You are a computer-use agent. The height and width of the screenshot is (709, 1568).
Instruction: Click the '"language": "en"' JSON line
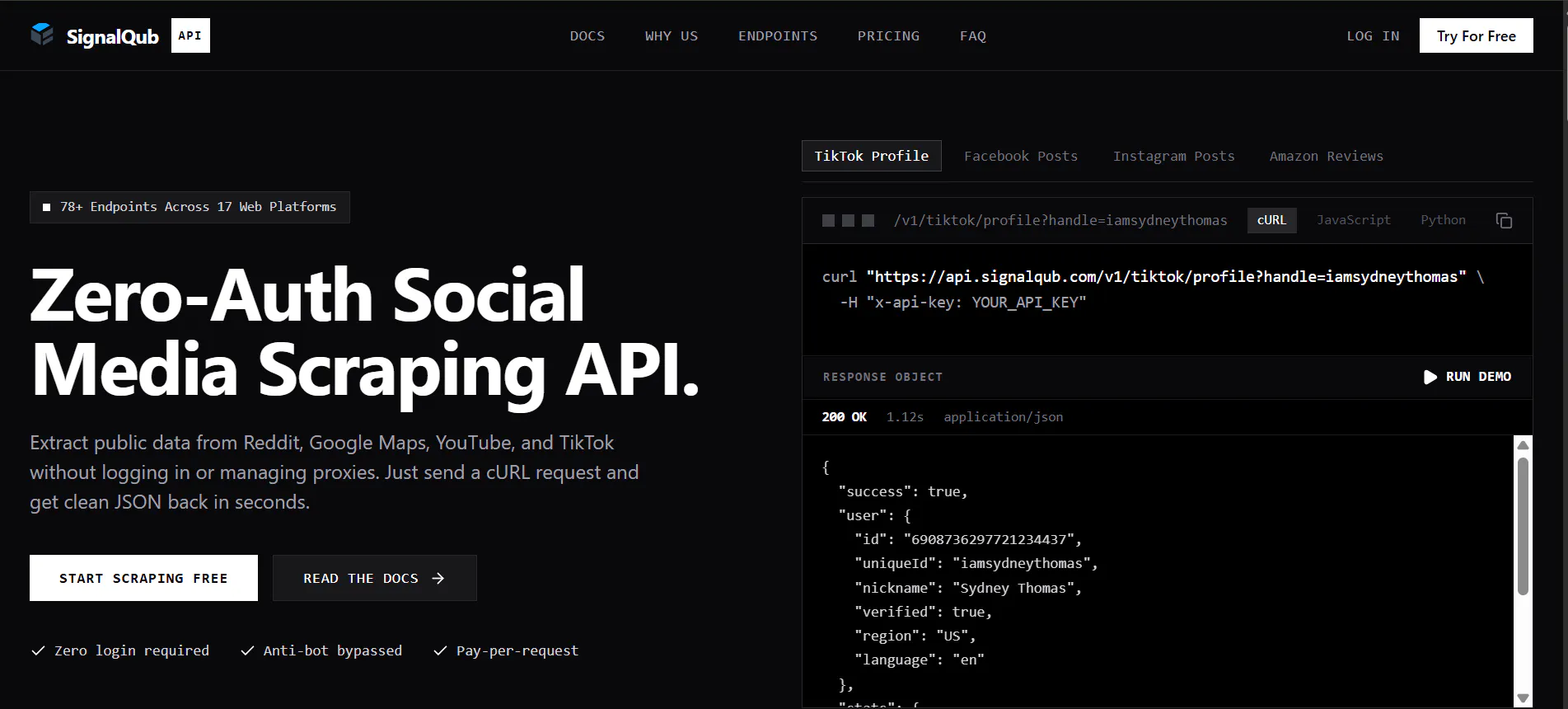tap(920, 660)
